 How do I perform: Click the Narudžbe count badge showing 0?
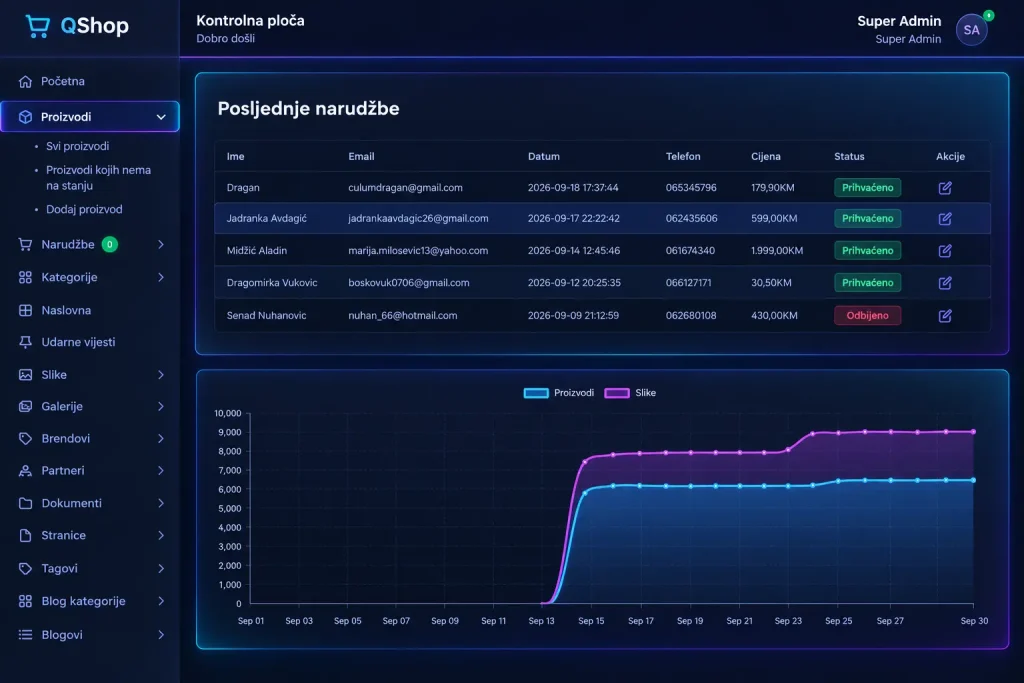[110, 244]
